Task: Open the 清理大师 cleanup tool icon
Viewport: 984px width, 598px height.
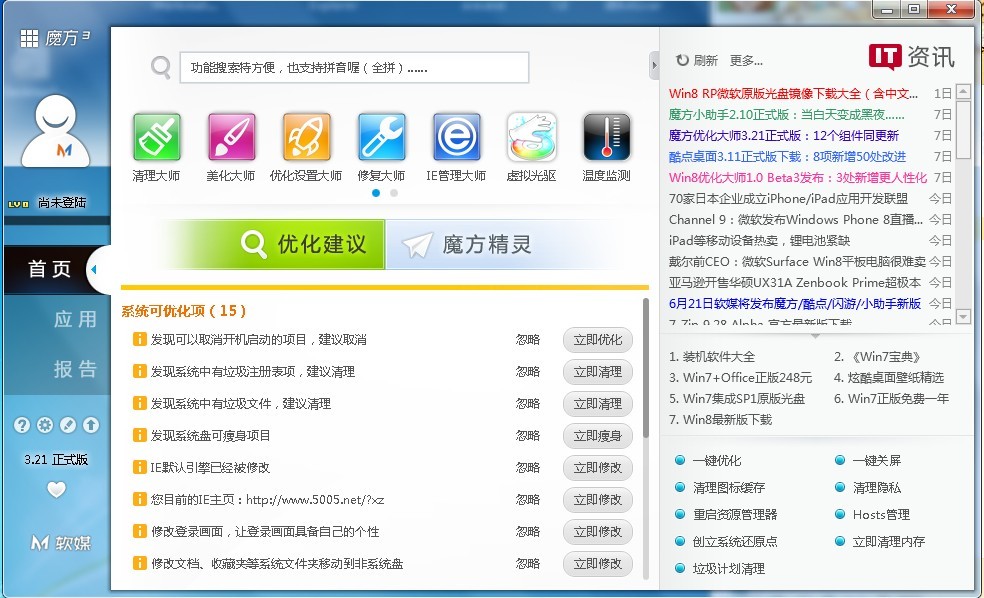Action: [x=156, y=138]
